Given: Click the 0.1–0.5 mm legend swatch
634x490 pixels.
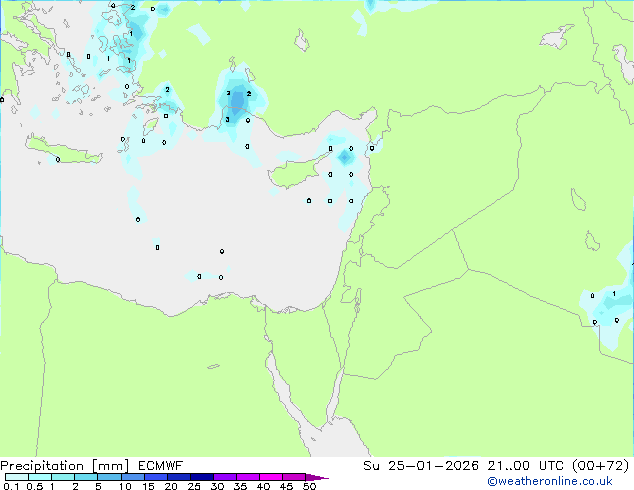Looking at the screenshot, I should coord(17,477).
